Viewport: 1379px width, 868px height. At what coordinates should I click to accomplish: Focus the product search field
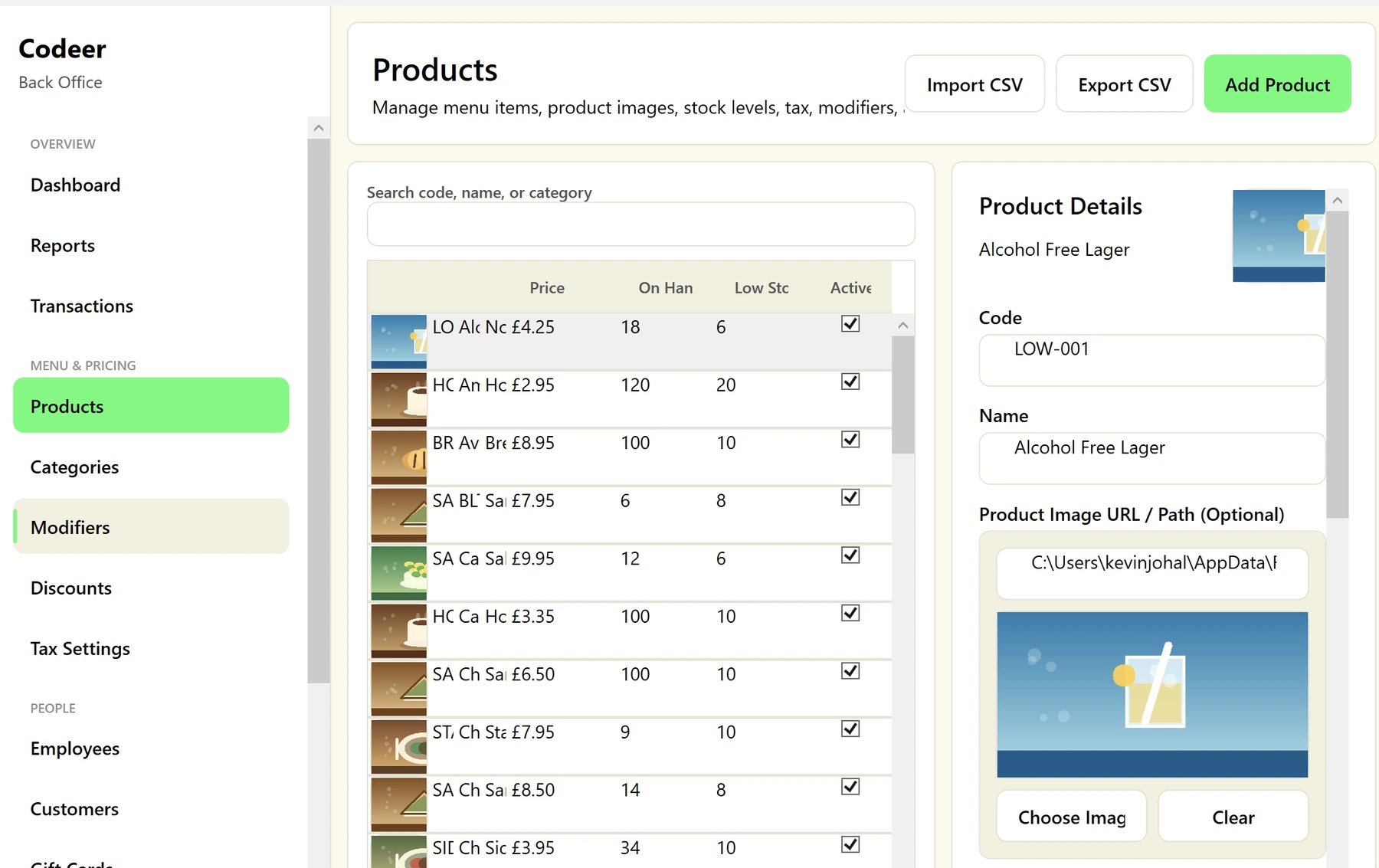tap(640, 224)
